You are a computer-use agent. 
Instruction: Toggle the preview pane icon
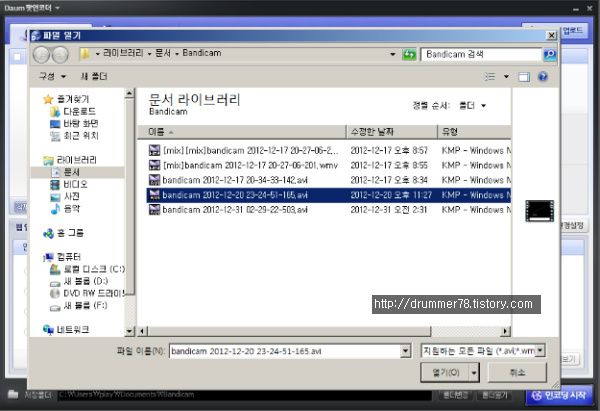click(x=524, y=77)
